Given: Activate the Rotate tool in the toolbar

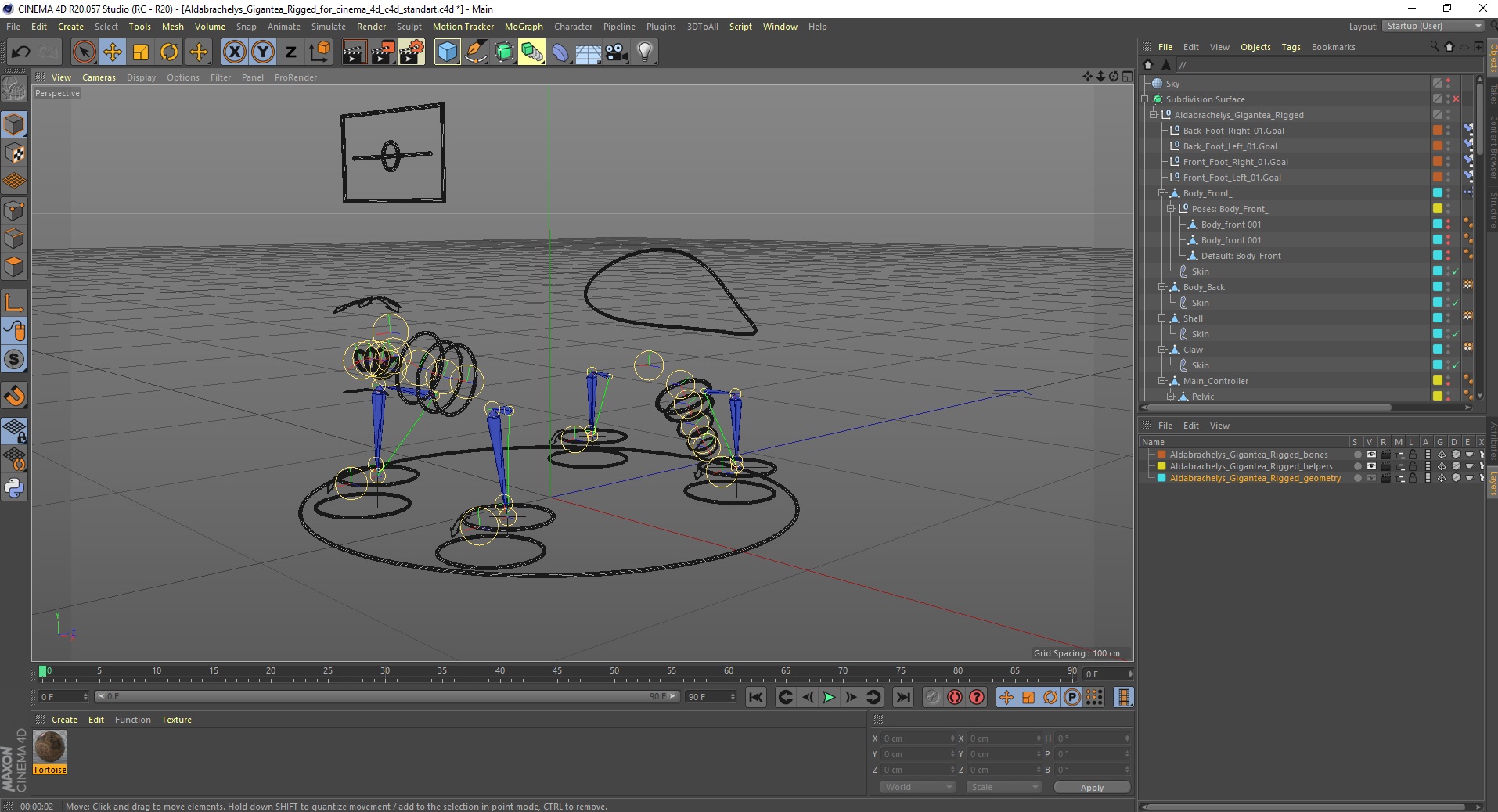Looking at the screenshot, I should pyautogui.click(x=169, y=52).
